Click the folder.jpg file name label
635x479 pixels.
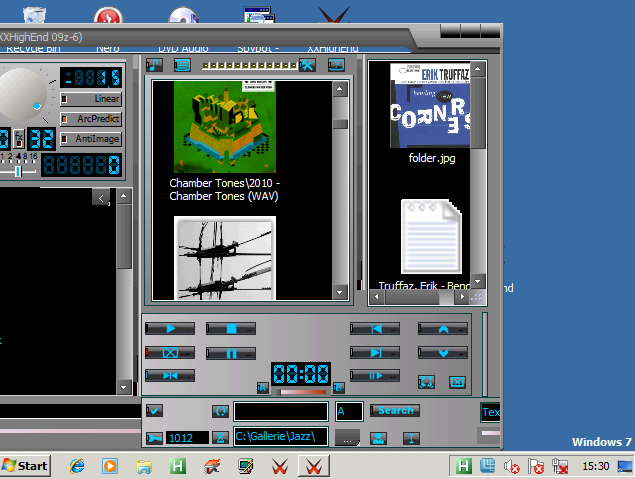[x=432, y=158]
